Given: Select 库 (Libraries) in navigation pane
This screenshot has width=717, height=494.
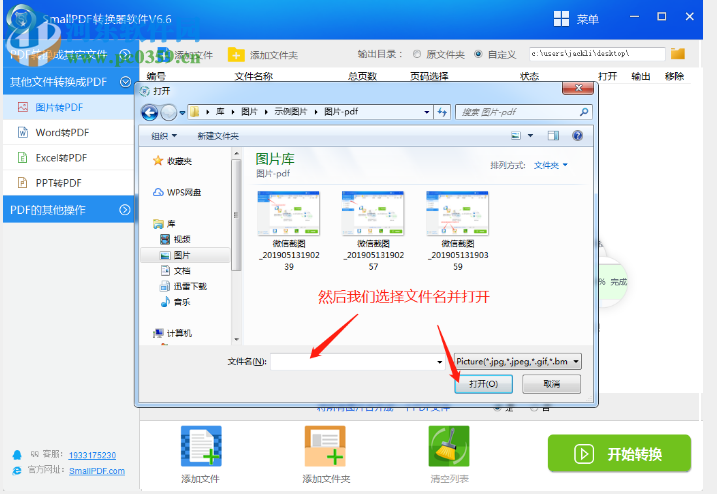Looking at the screenshot, I should pyautogui.click(x=165, y=224).
